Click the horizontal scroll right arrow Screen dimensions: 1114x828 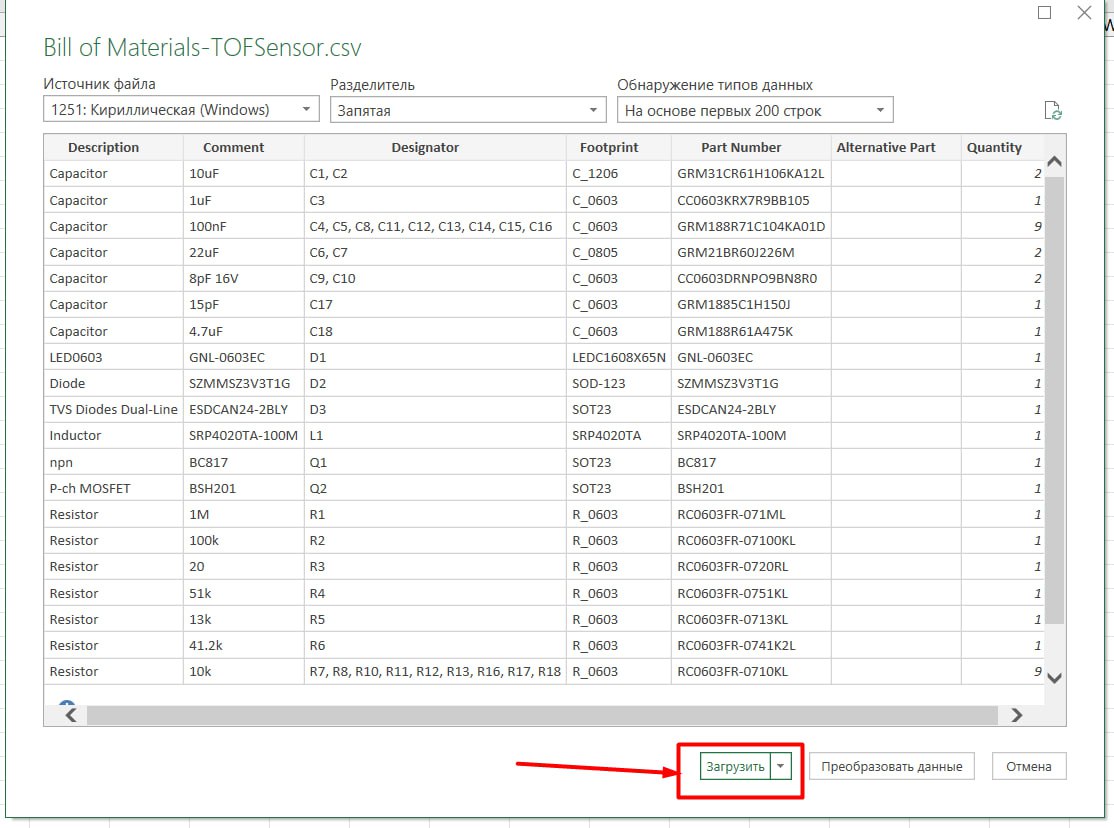tap(1016, 715)
